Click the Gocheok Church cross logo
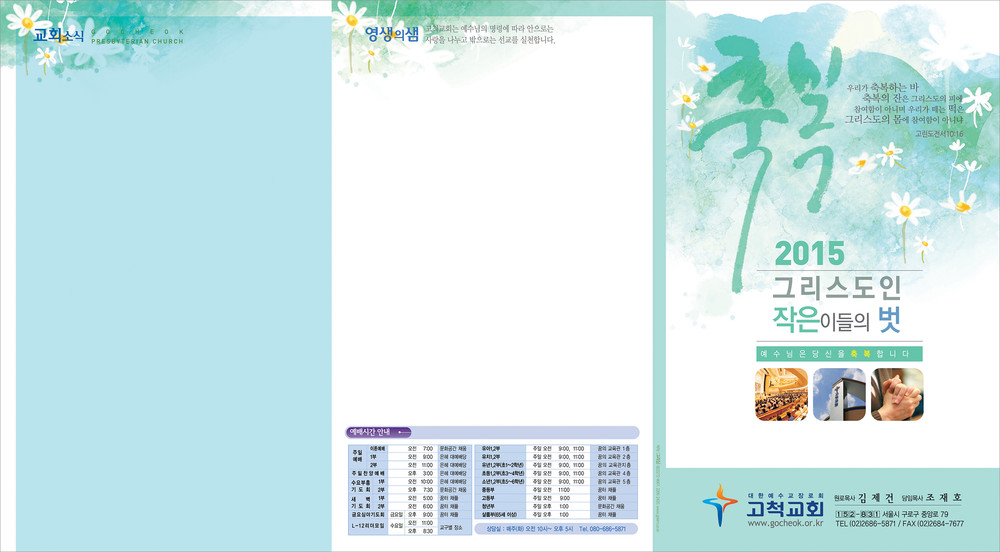Viewport: 1000px width, 552px height. pos(722,507)
